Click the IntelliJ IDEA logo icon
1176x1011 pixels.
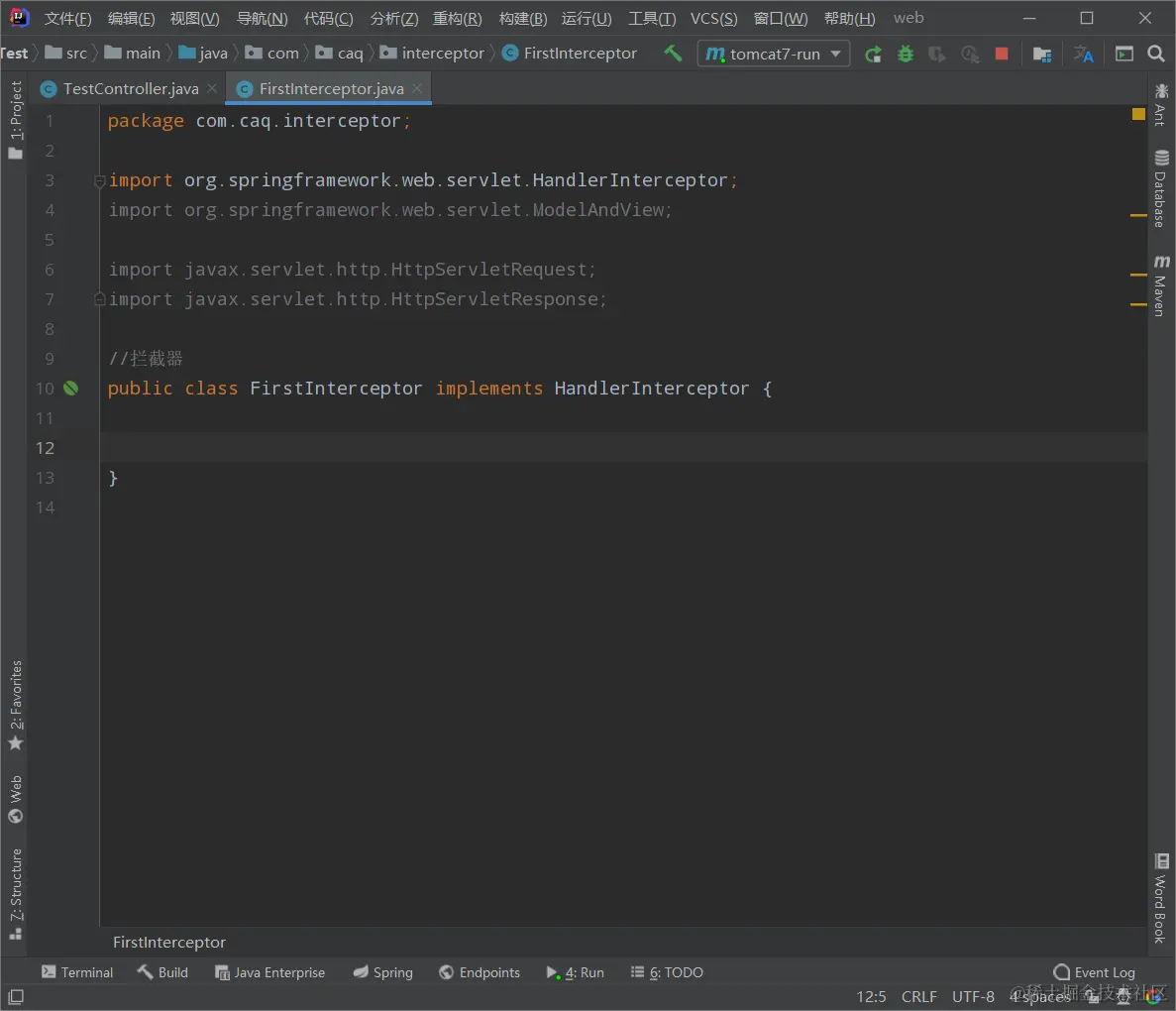[x=19, y=17]
